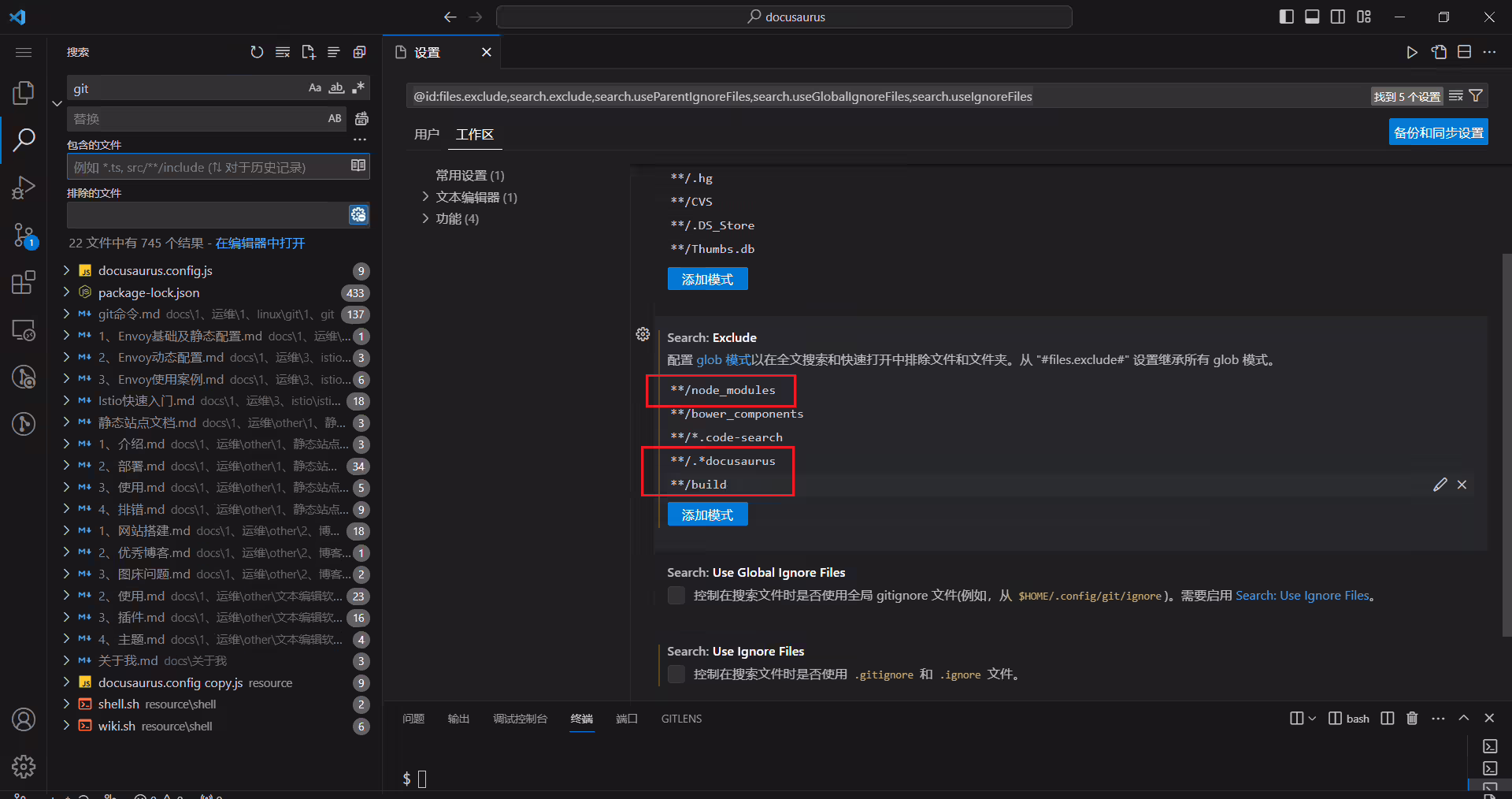Open the Explorer view in activity bar
Screen dimensions: 1512x799
click(x=24, y=93)
